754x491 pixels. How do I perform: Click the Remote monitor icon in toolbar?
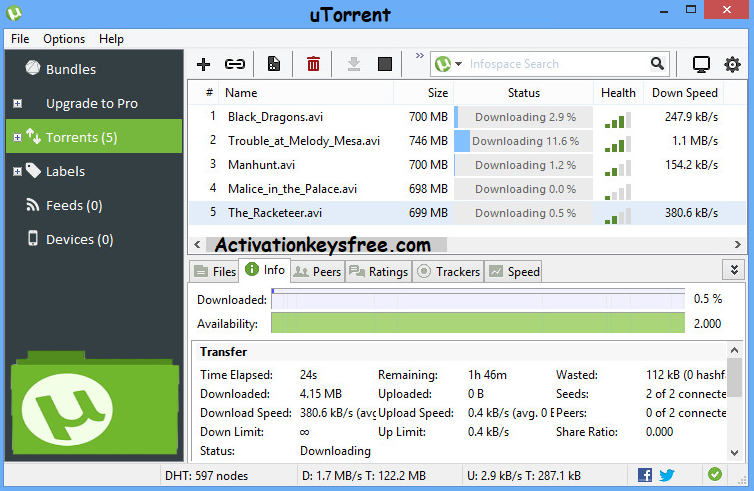(701, 64)
